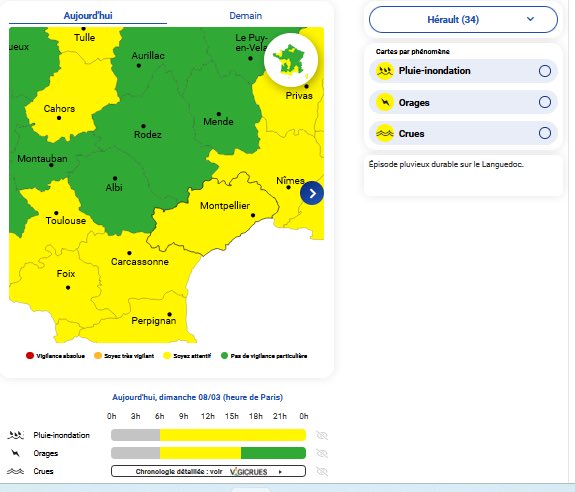Click the Crues yellow waves icon in phenomenon list
This screenshot has width=575, height=492.
pos(385,133)
